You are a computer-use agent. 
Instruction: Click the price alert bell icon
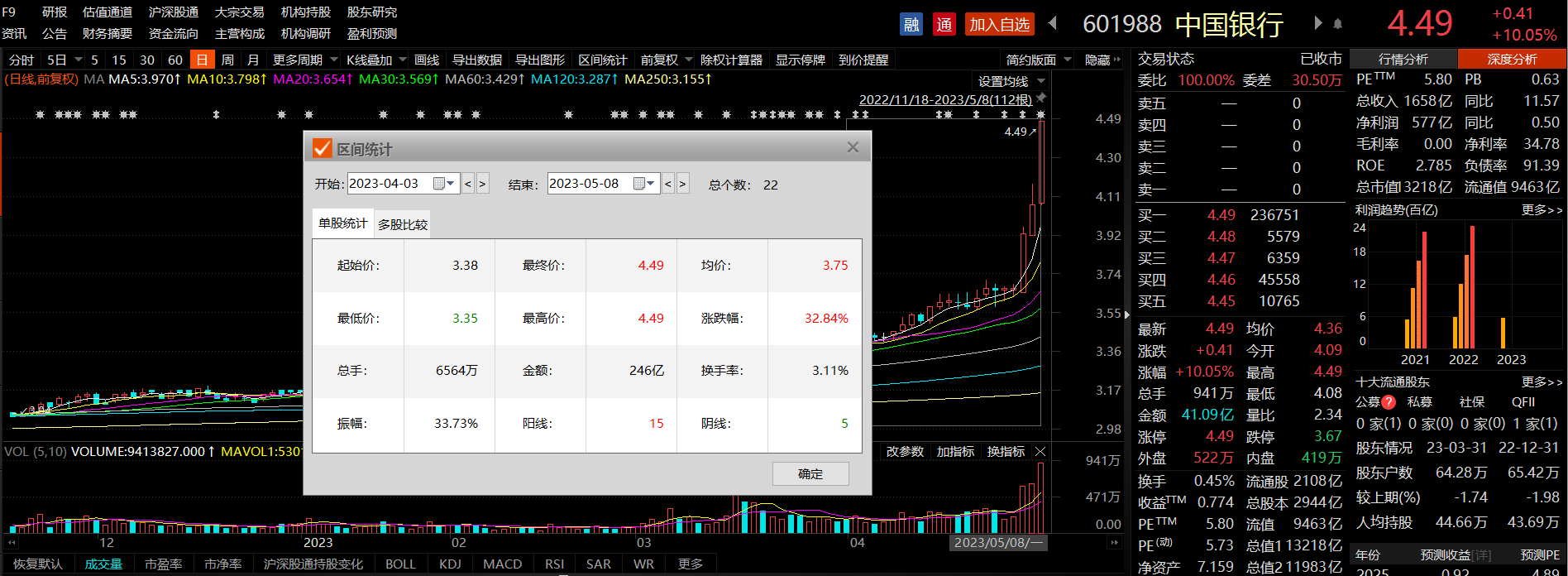pyautogui.click(x=1337, y=24)
